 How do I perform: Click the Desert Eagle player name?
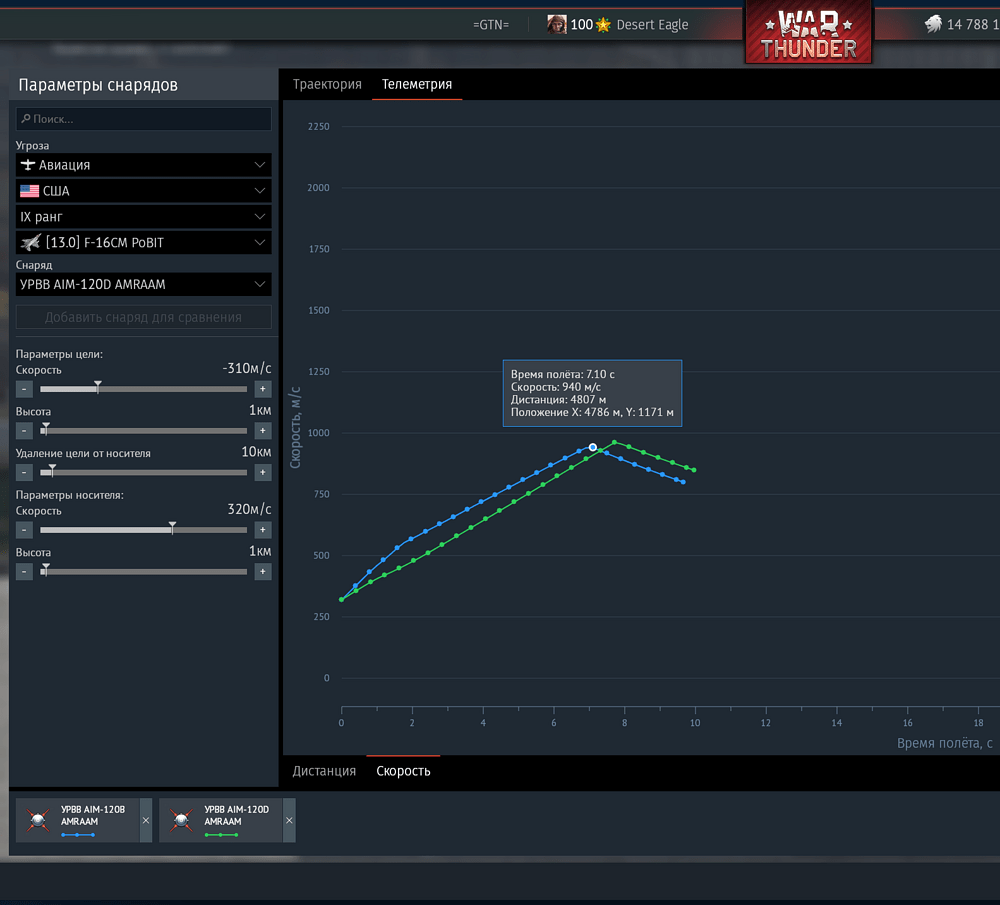(652, 25)
